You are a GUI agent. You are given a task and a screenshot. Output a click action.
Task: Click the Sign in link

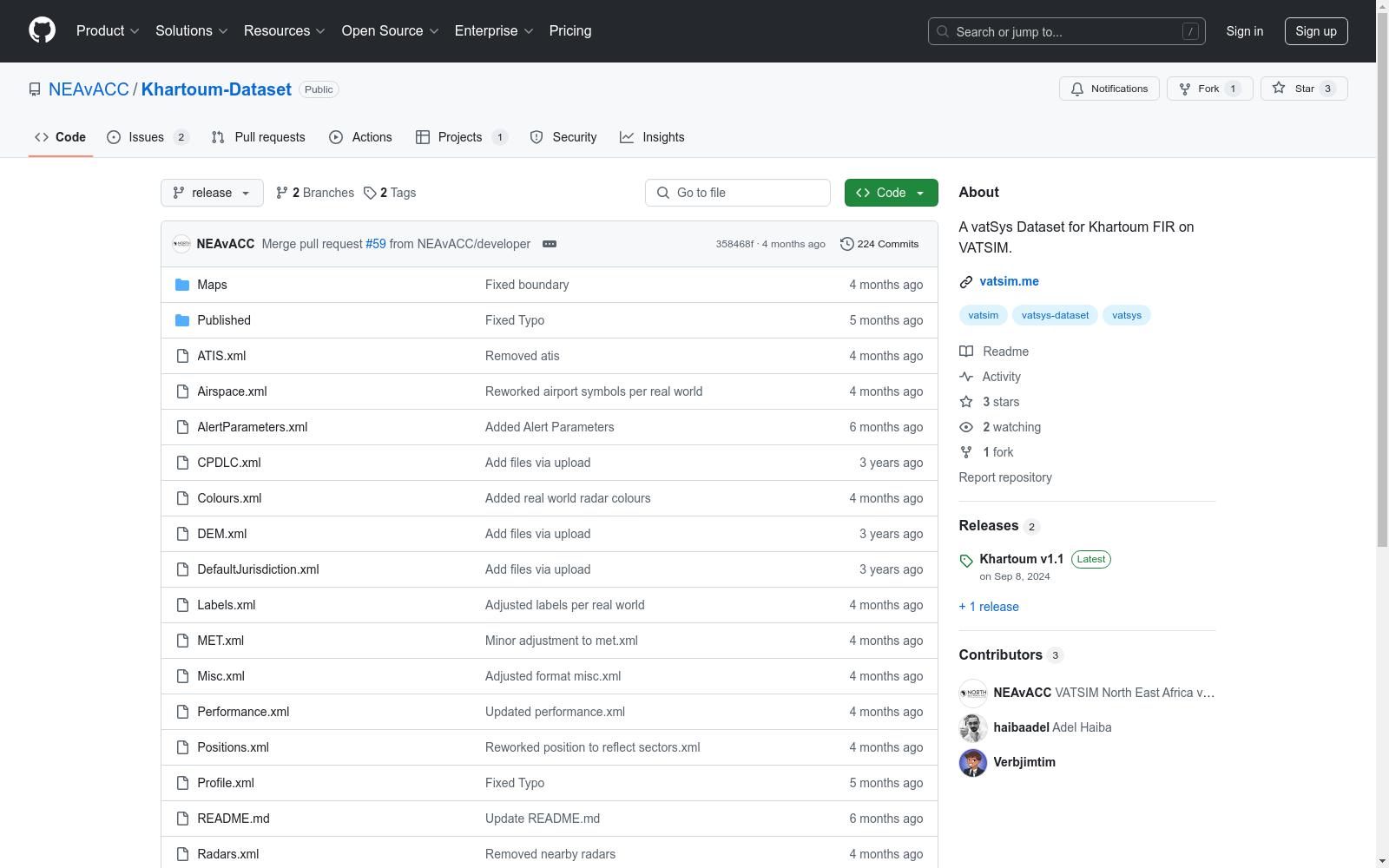1245,31
